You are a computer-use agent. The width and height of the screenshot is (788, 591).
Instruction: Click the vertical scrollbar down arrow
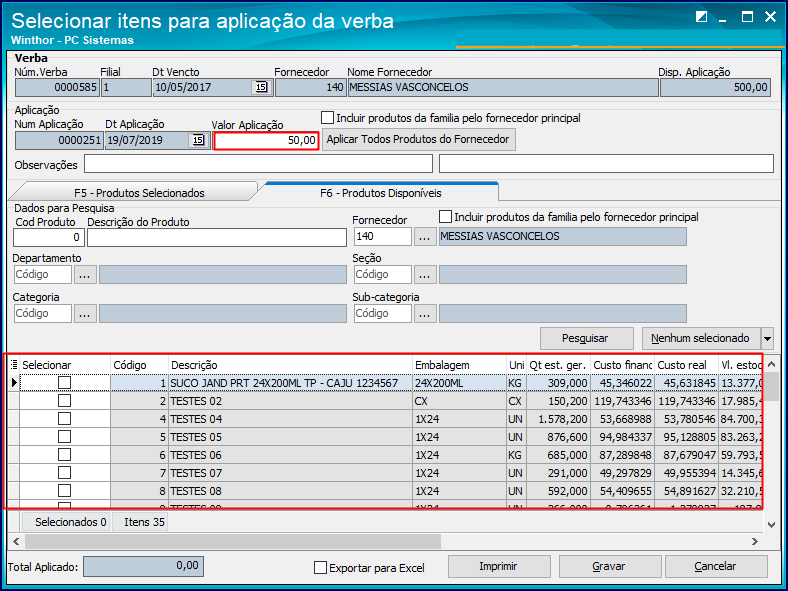(x=772, y=525)
